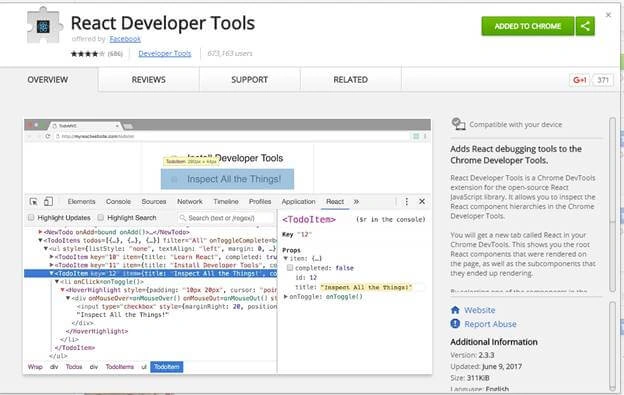Click the DevTools close X icon
The height and width of the screenshot is (395, 624).
pos(422,201)
